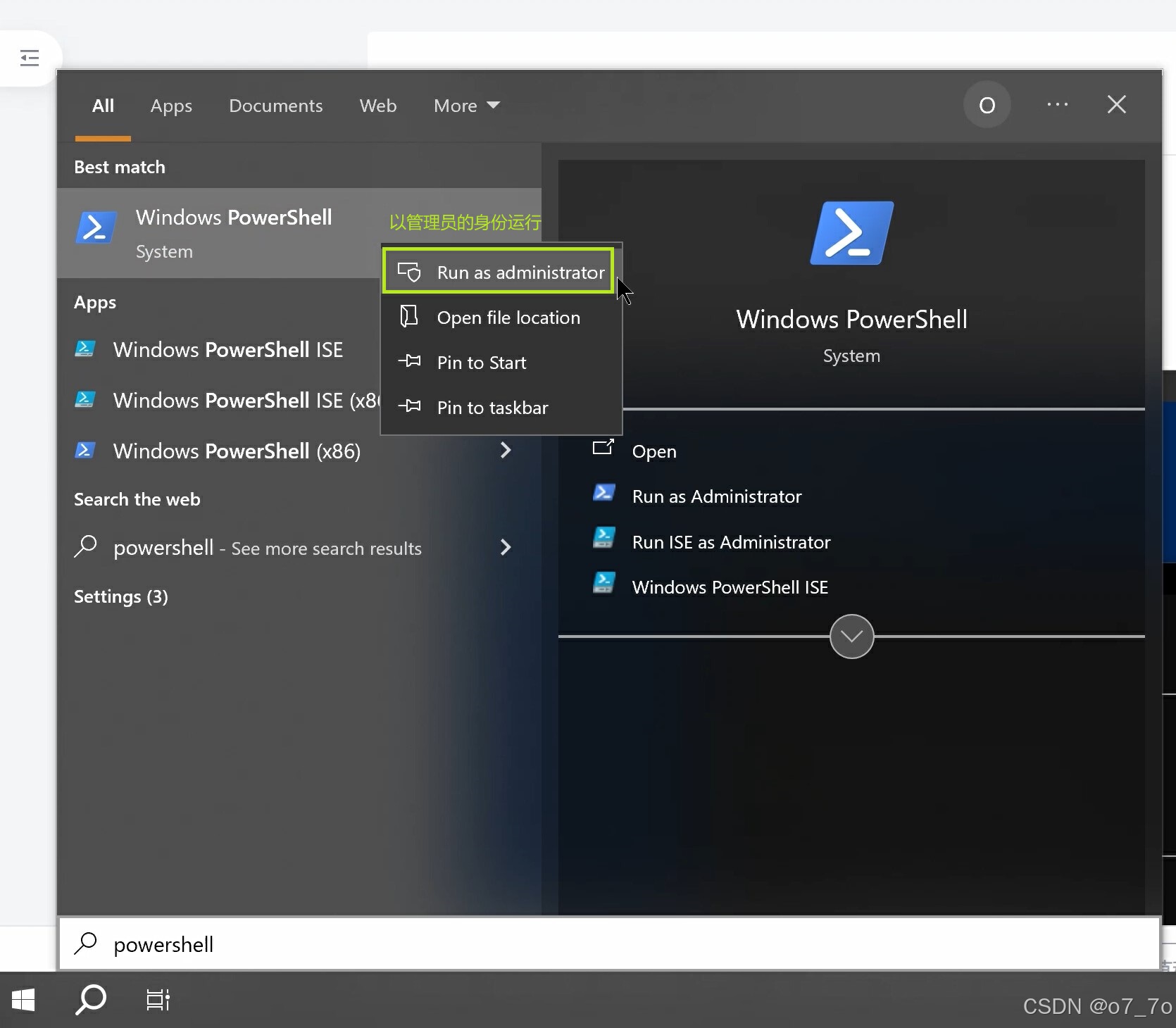Screen dimensions: 1176x1028
Task: Click Windows PowerShell ISE in preview pane
Action: tap(730, 587)
